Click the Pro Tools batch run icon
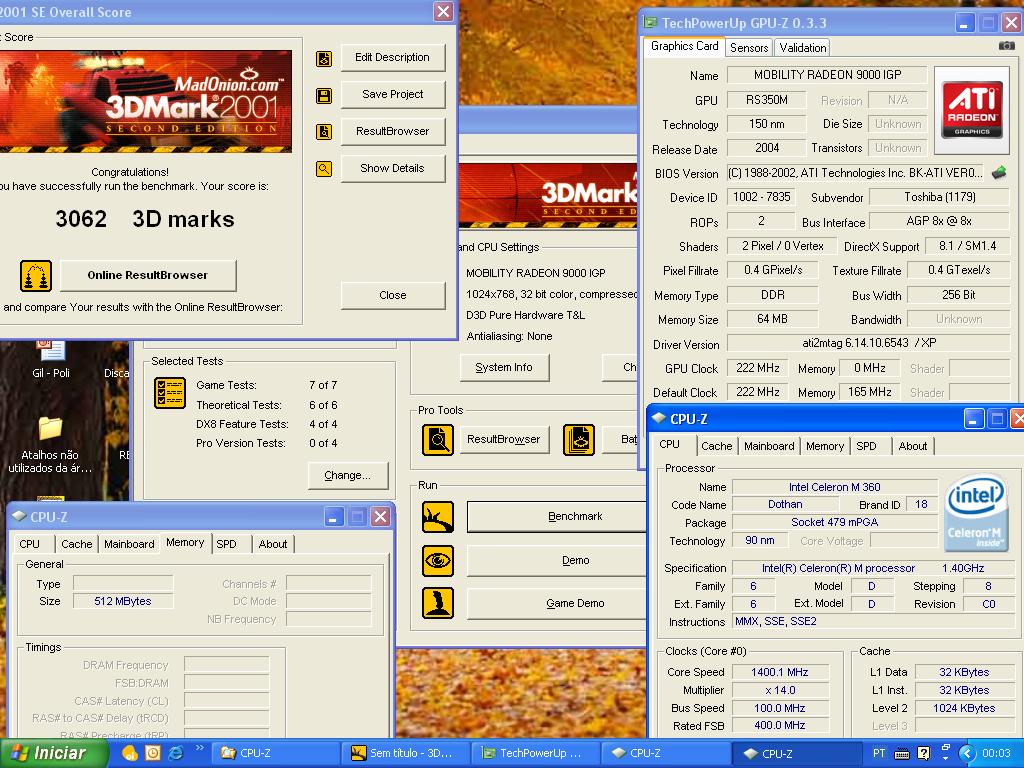1024x768 pixels. pos(579,440)
